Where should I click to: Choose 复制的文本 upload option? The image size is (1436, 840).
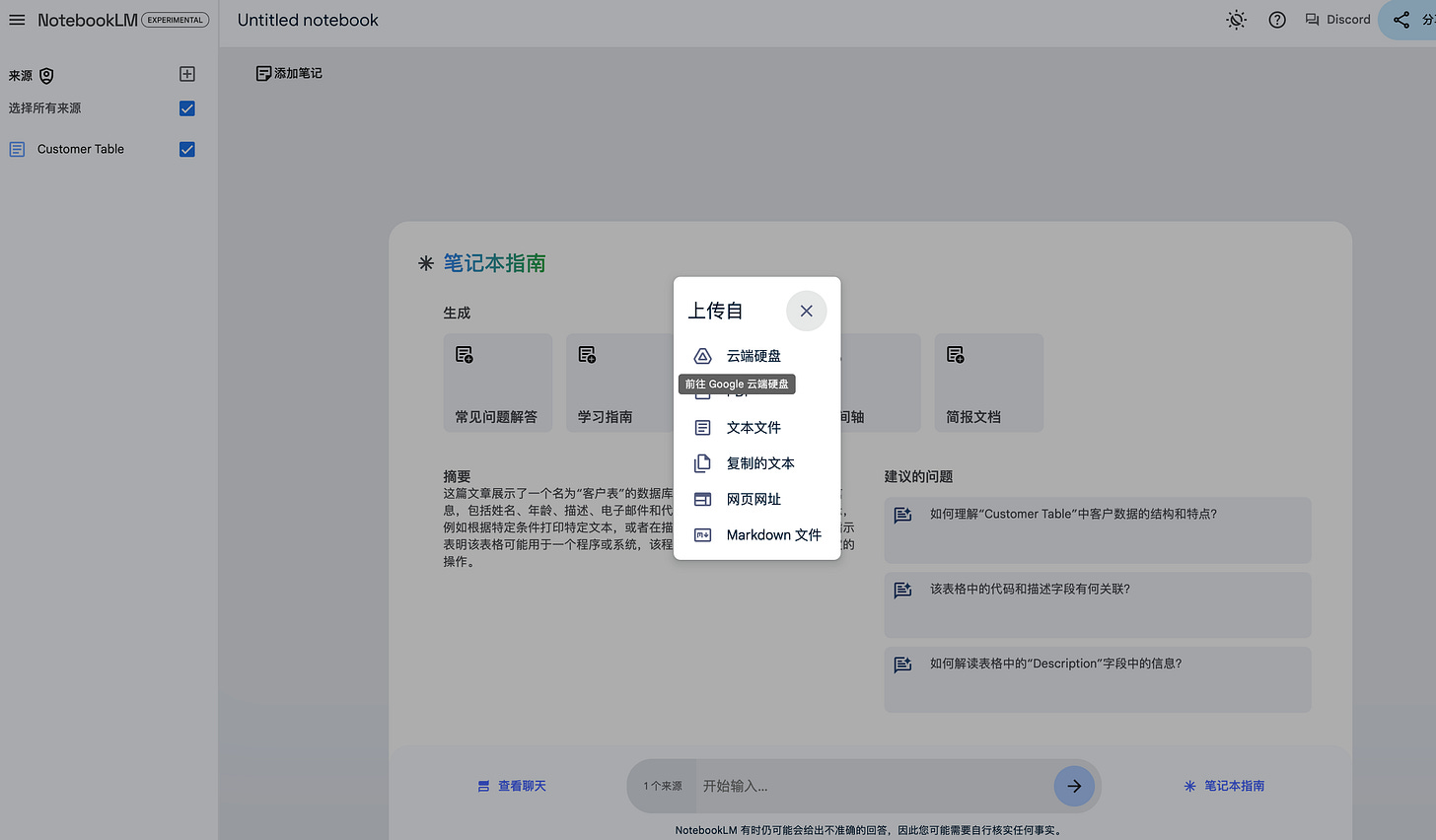point(756,463)
